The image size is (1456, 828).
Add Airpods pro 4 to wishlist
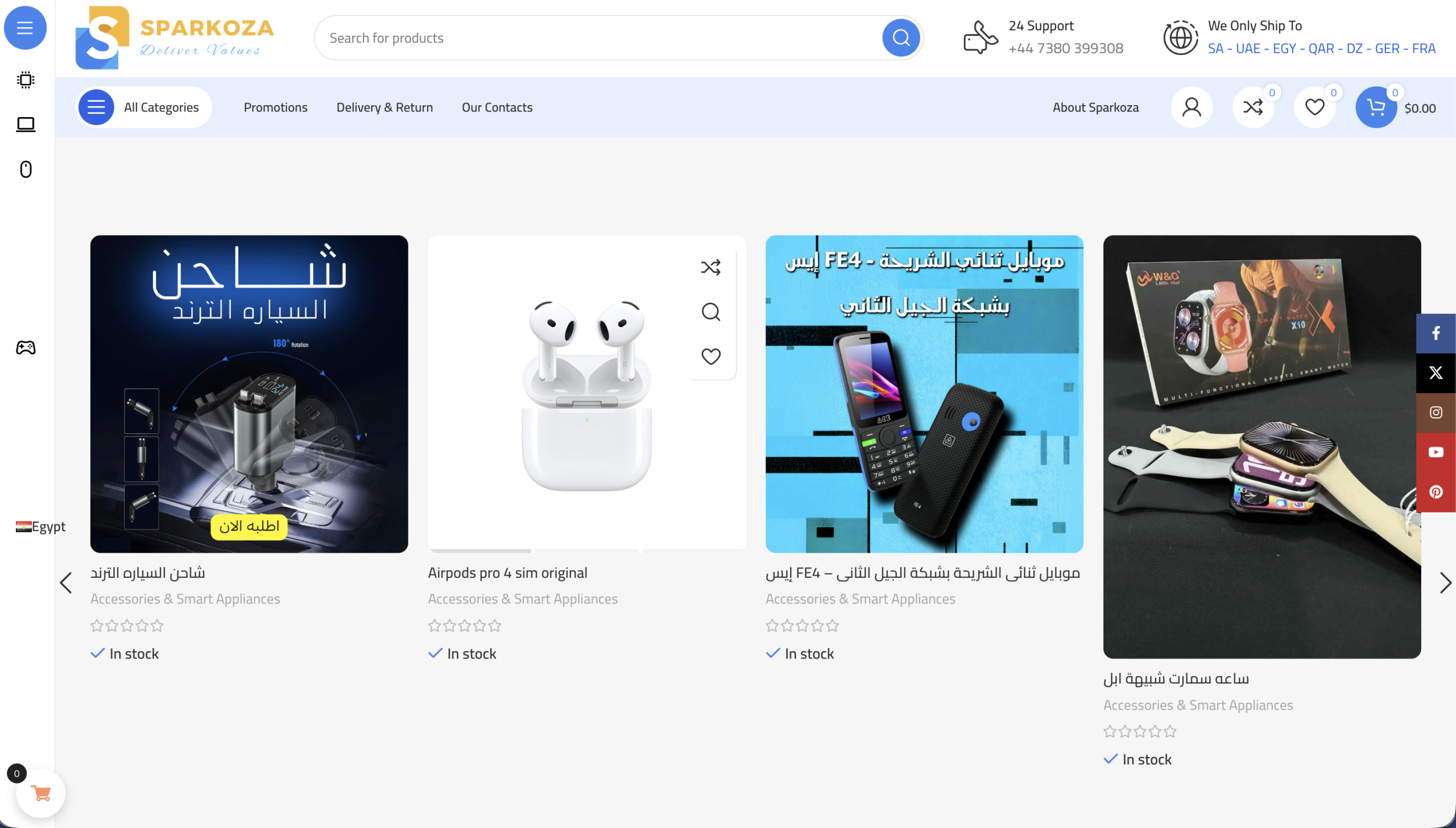(711, 356)
